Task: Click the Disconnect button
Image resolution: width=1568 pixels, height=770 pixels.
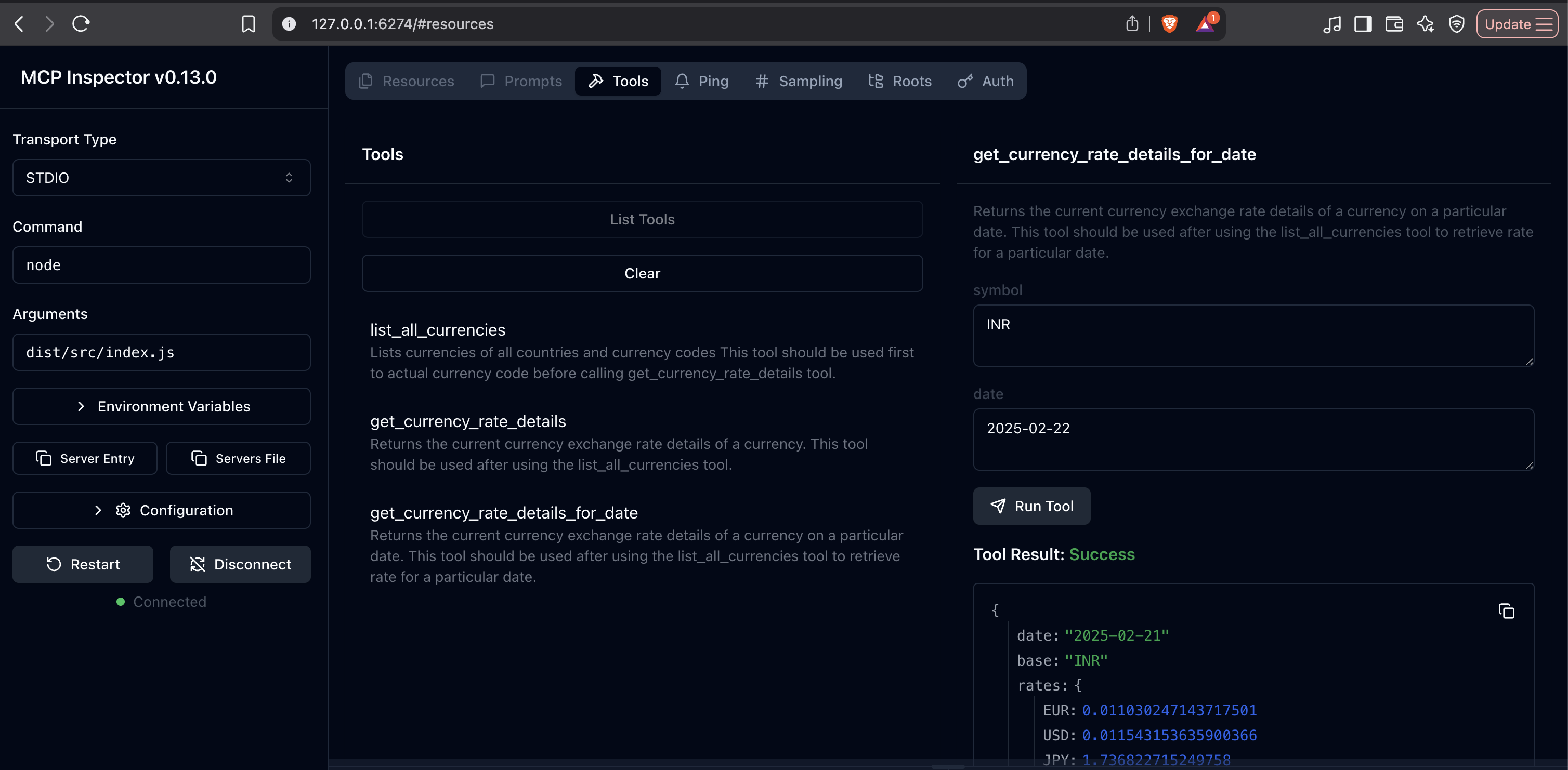Action: tap(240, 564)
